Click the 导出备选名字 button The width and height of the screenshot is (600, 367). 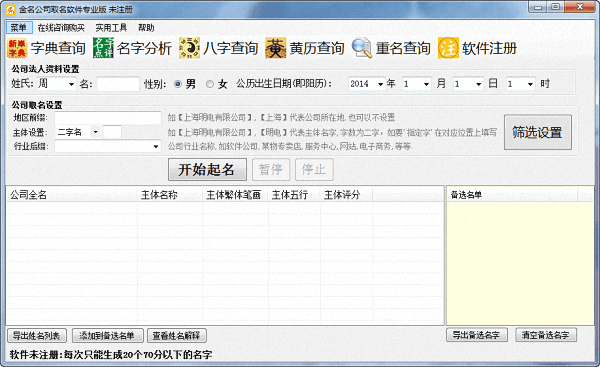click(x=476, y=335)
